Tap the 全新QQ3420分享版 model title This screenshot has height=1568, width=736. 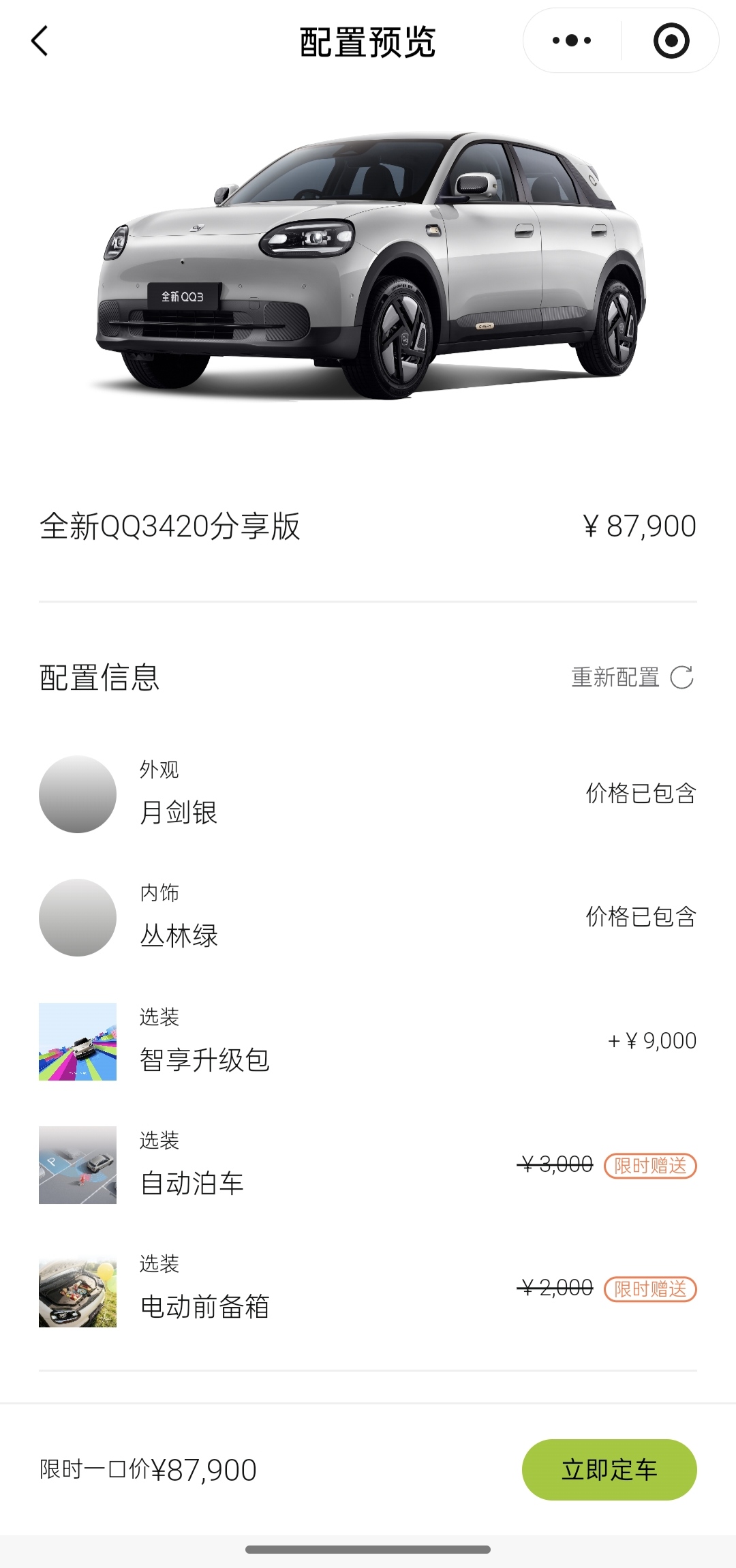click(x=170, y=526)
